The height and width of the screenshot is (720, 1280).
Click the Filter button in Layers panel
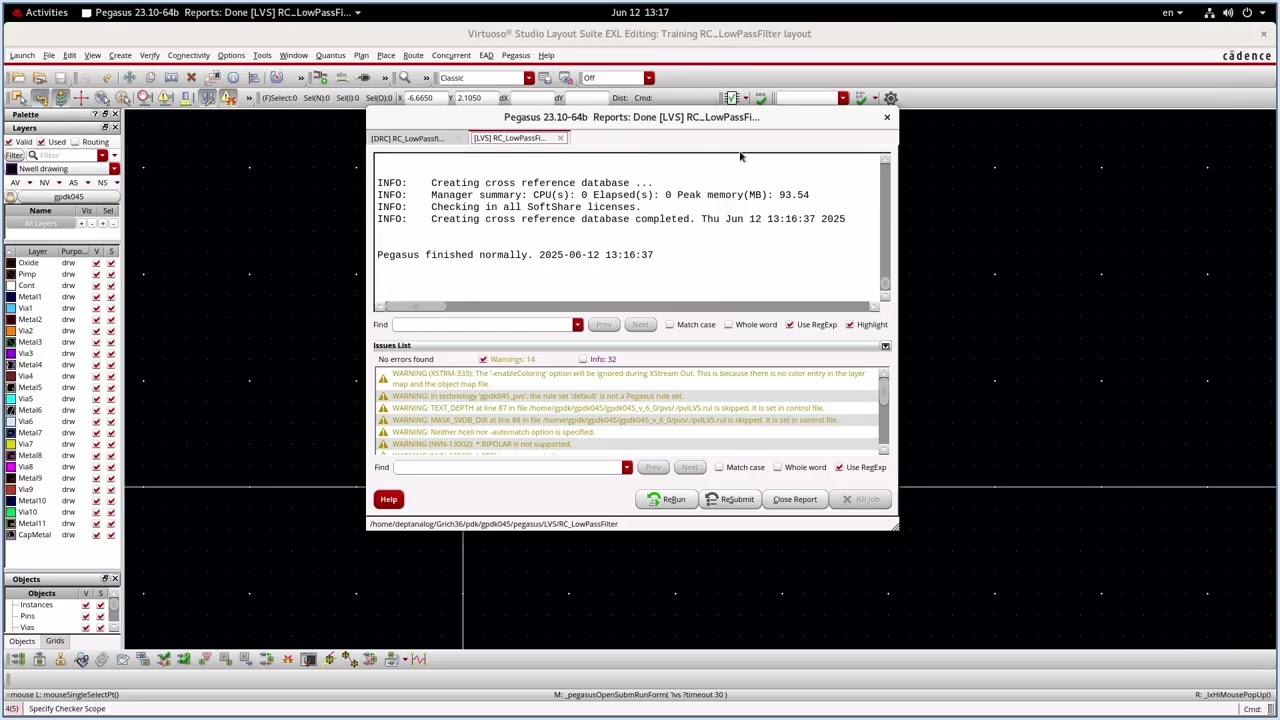(14, 156)
